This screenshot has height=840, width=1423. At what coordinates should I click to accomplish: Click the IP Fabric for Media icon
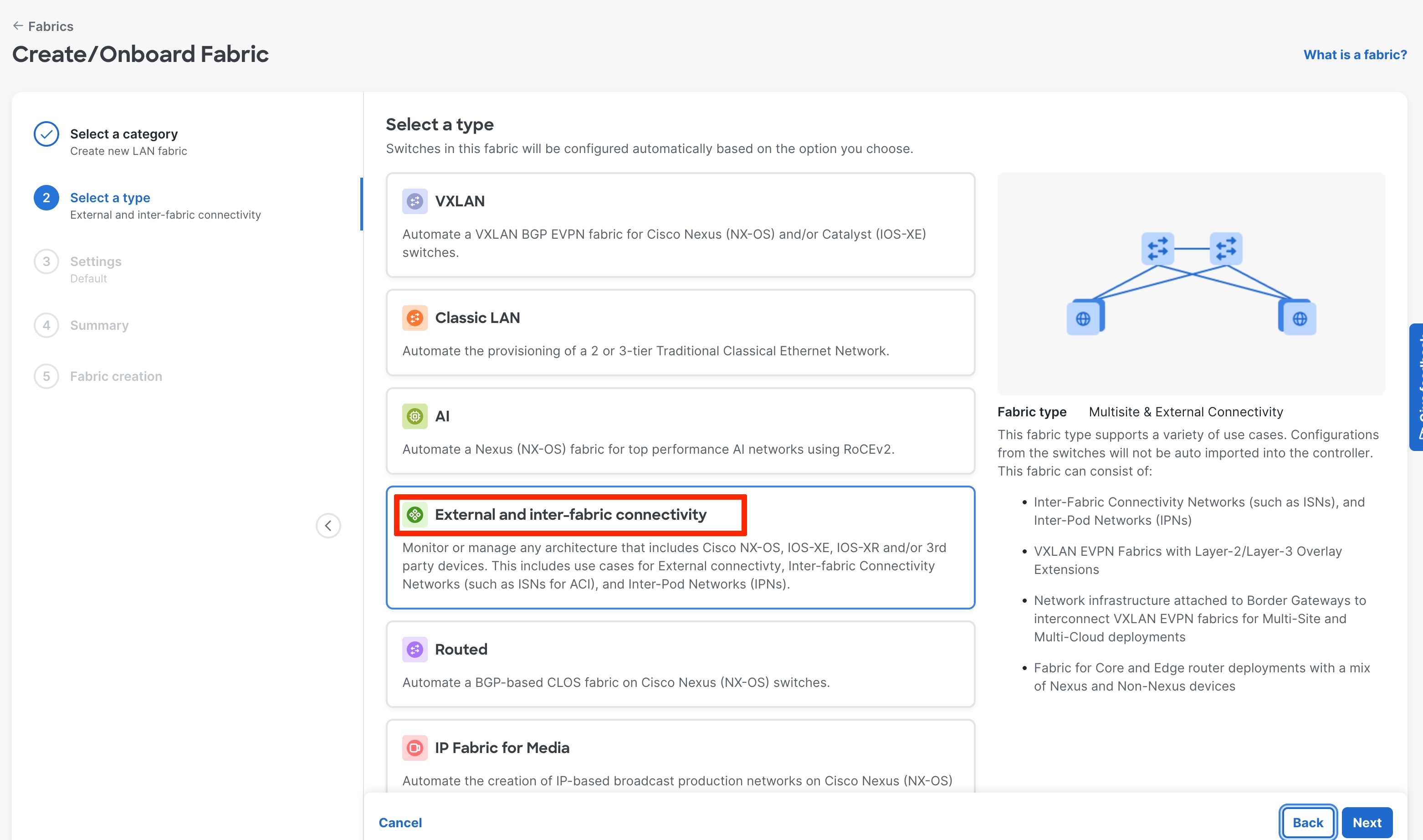pyautogui.click(x=415, y=748)
